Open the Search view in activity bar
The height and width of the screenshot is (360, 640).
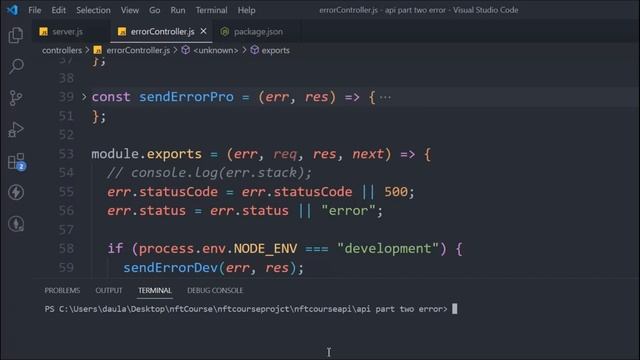(16, 66)
